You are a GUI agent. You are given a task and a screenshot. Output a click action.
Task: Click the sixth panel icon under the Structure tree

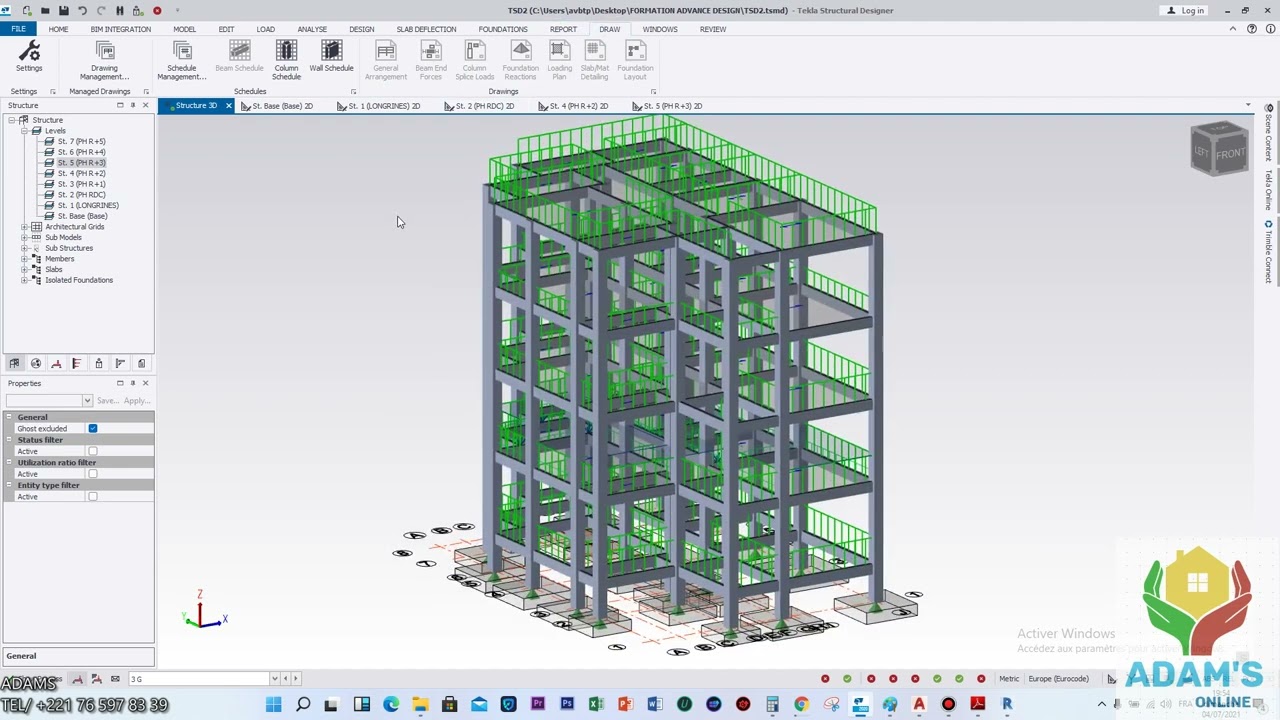point(120,364)
